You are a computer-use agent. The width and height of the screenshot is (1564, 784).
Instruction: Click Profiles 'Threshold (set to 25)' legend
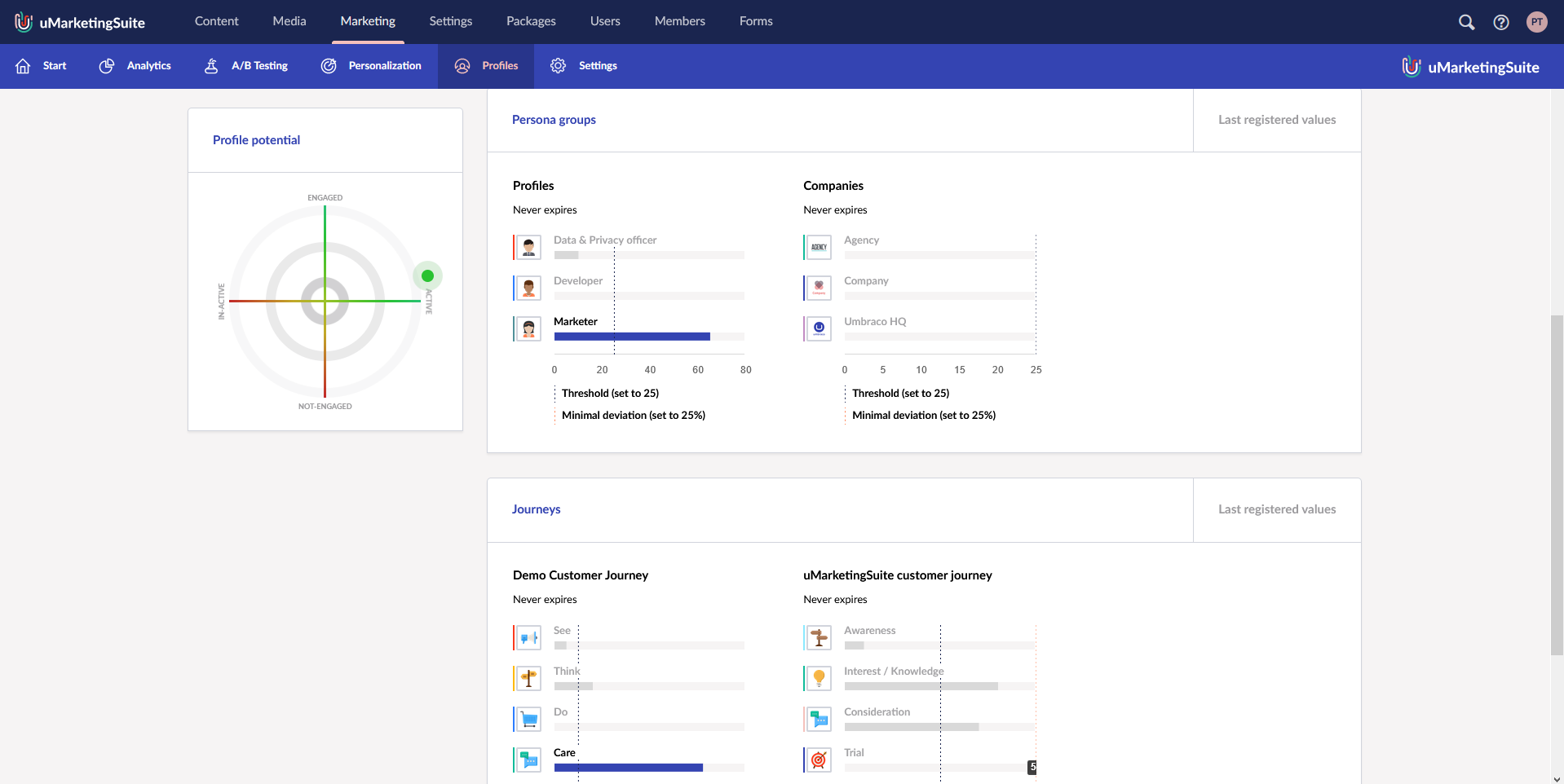610,394
